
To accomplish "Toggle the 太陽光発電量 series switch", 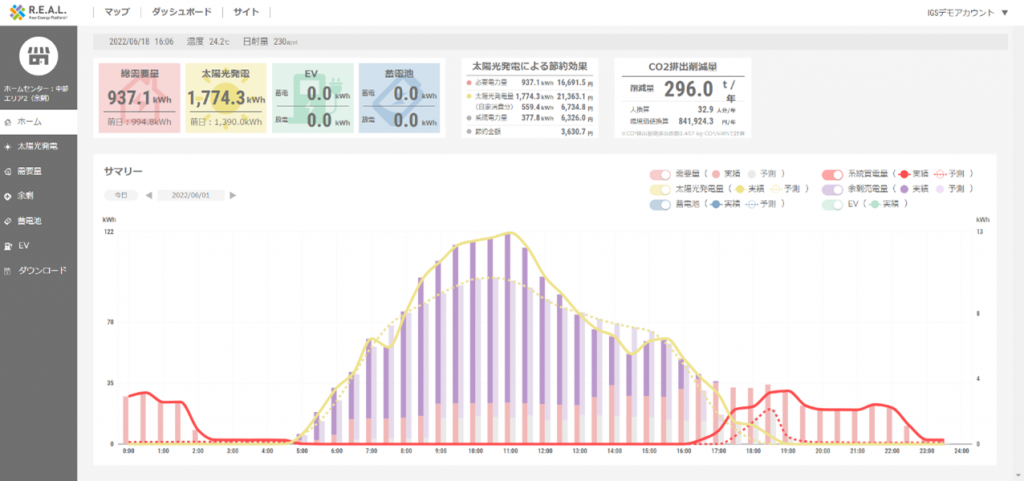I will tap(660, 188).
